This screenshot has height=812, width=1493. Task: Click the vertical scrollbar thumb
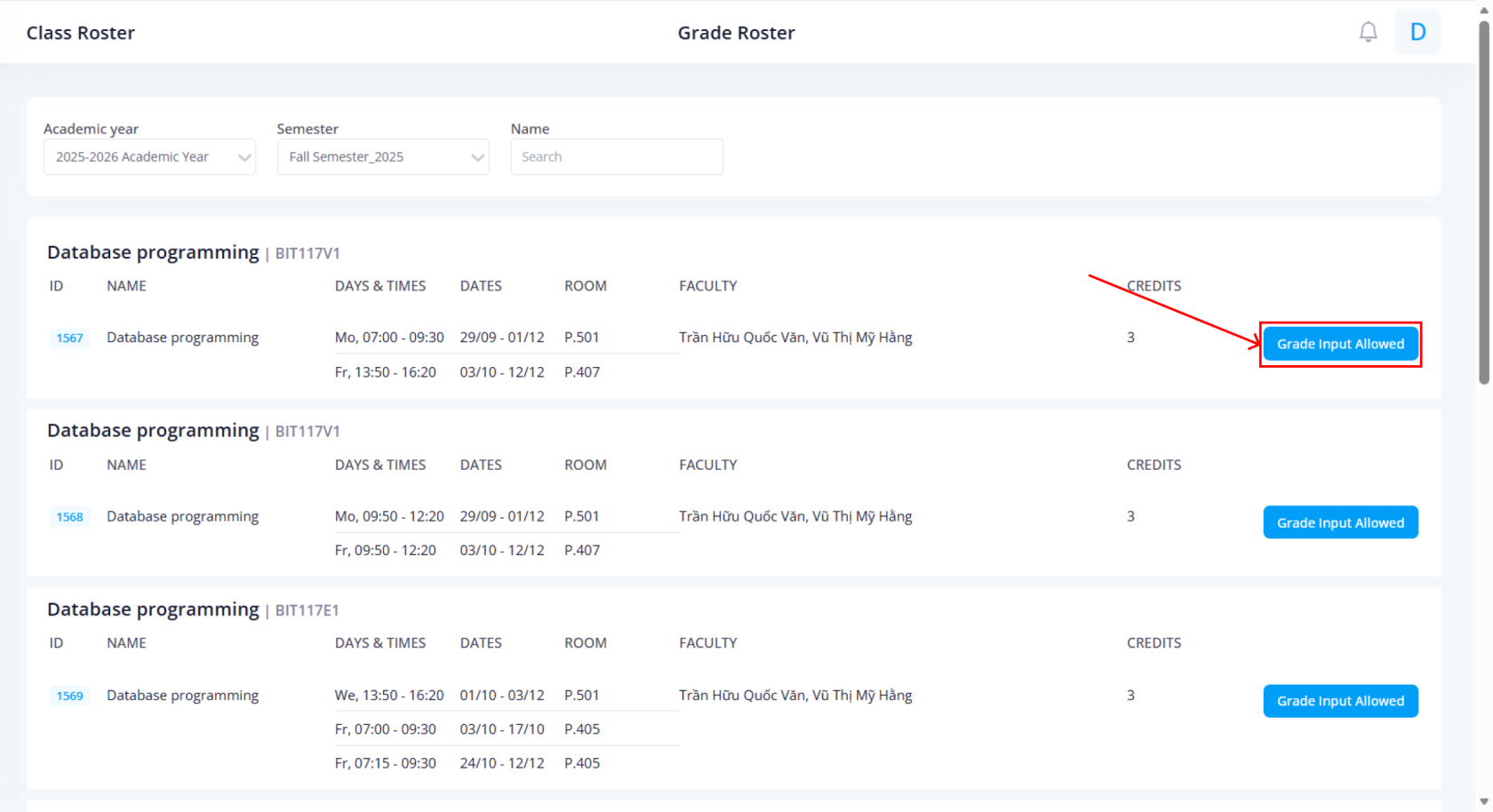pyautogui.click(x=1483, y=204)
